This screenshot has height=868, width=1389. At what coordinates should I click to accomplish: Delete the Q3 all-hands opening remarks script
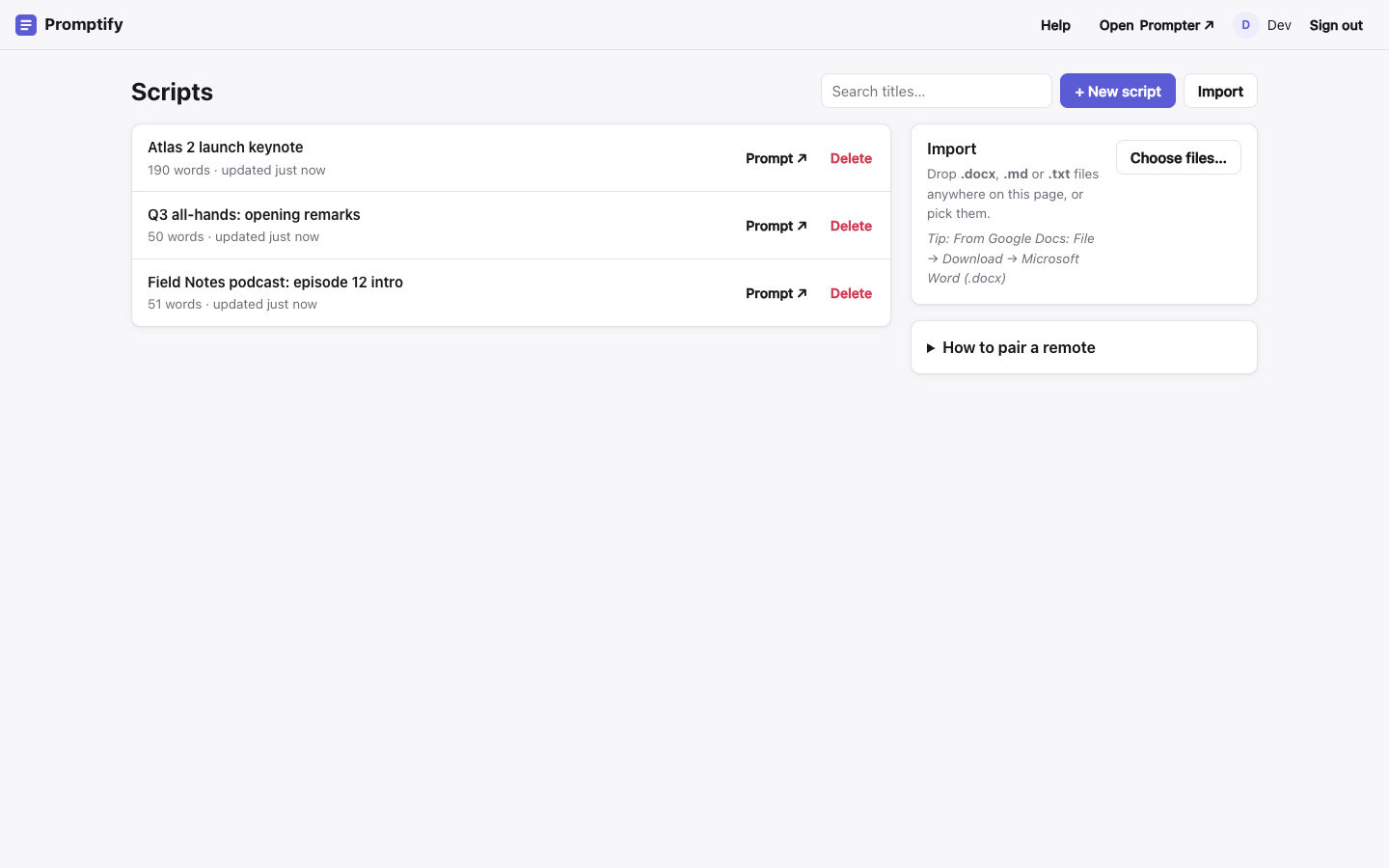point(851,226)
